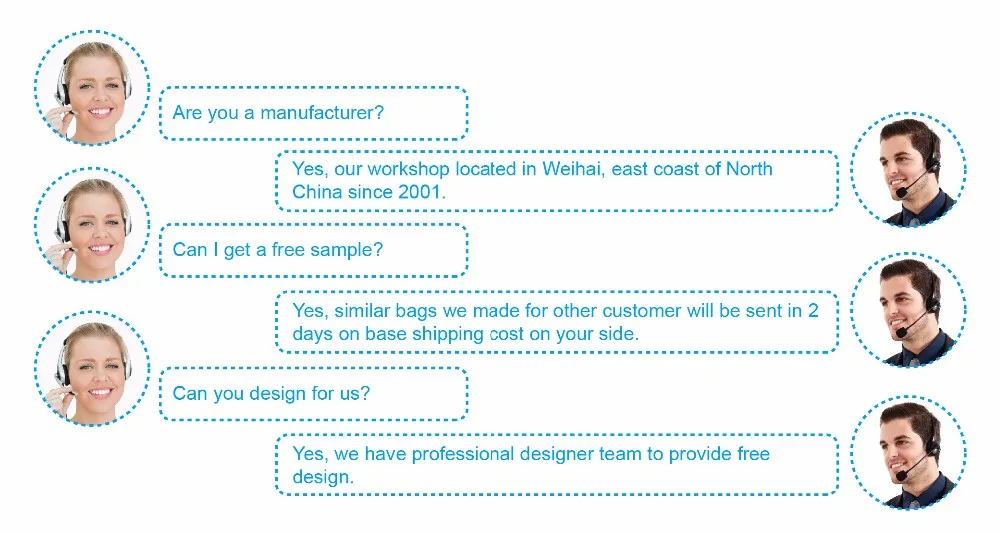Click the bottom female agent avatar
This screenshot has width=1000, height=533.
click(x=92, y=369)
